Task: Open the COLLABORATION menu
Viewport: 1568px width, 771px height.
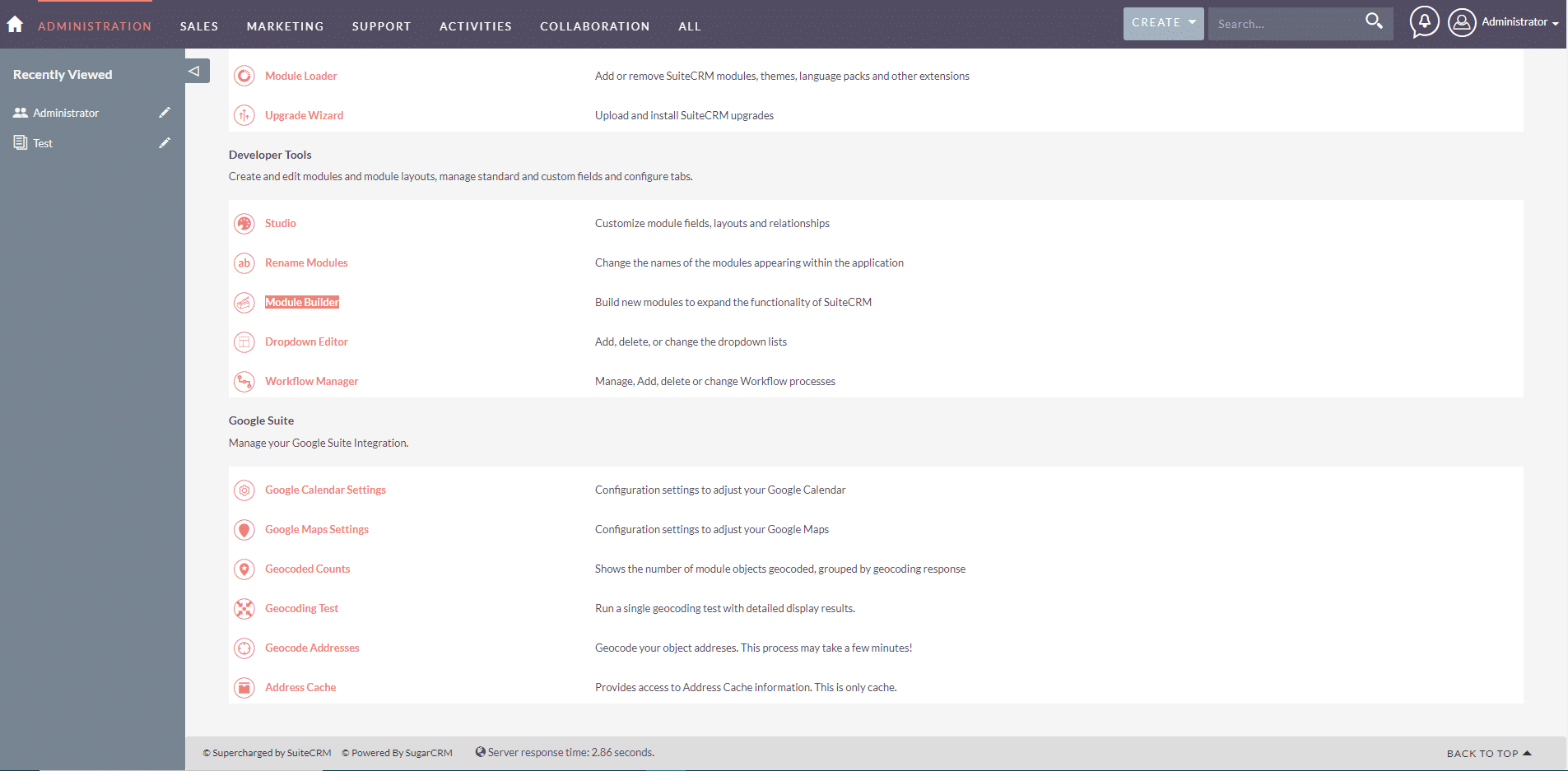Action: (x=595, y=26)
